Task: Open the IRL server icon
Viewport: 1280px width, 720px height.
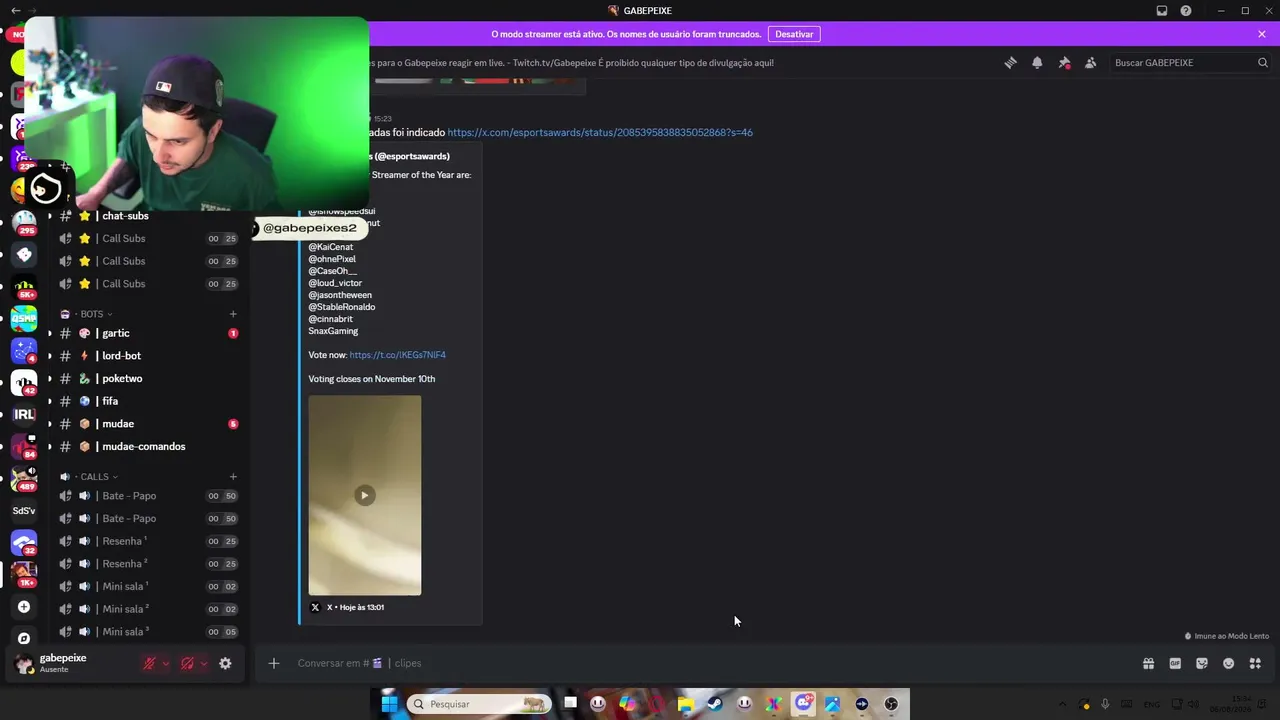Action: tap(24, 414)
